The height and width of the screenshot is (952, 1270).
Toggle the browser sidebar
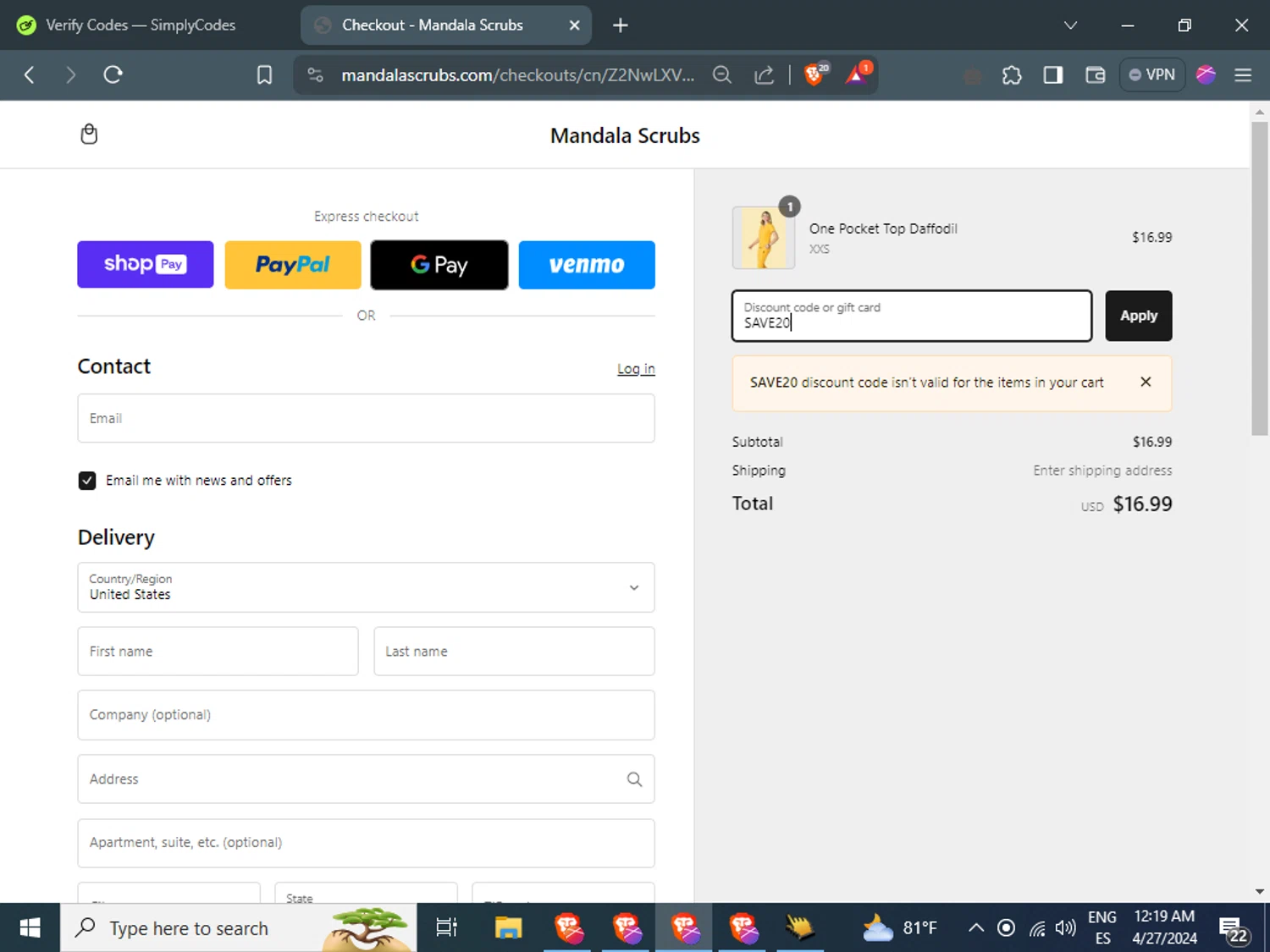pyautogui.click(x=1053, y=75)
